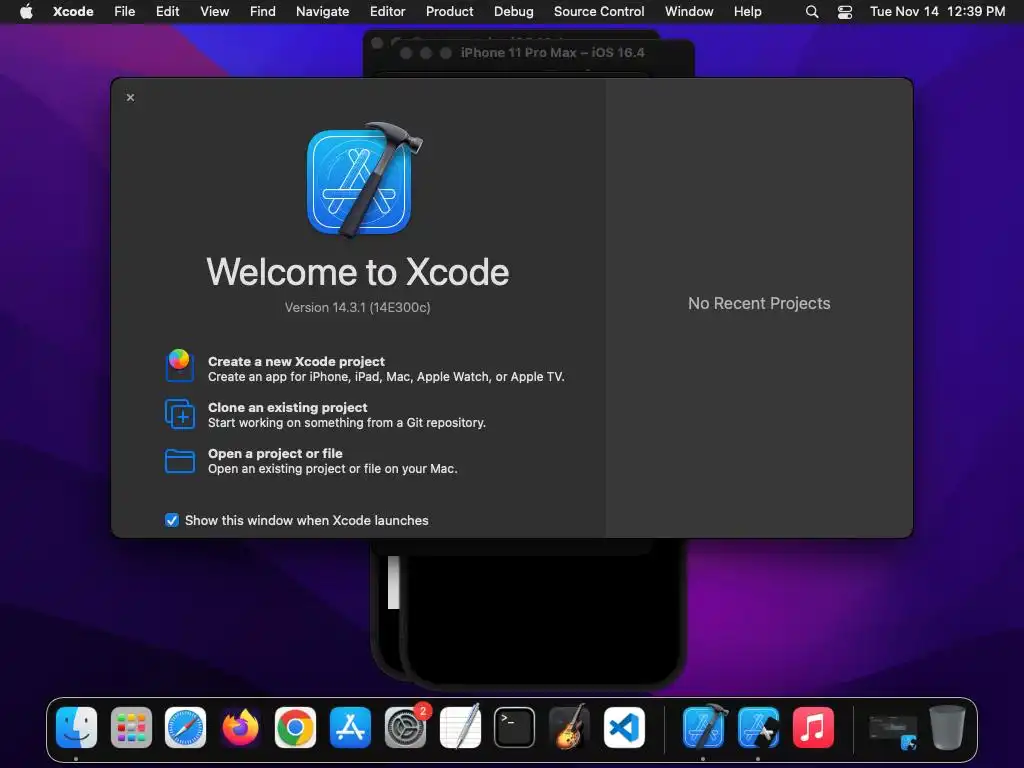Open the Xcode application menu
This screenshot has width=1024, height=768.
point(73,11)
